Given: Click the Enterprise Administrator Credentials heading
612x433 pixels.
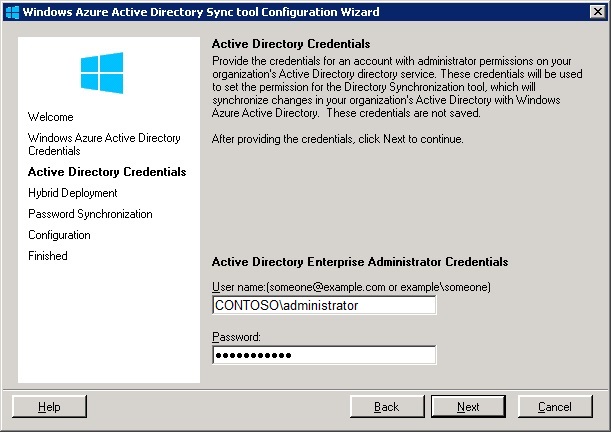Looking at the screenshot, I should point(360,262).
